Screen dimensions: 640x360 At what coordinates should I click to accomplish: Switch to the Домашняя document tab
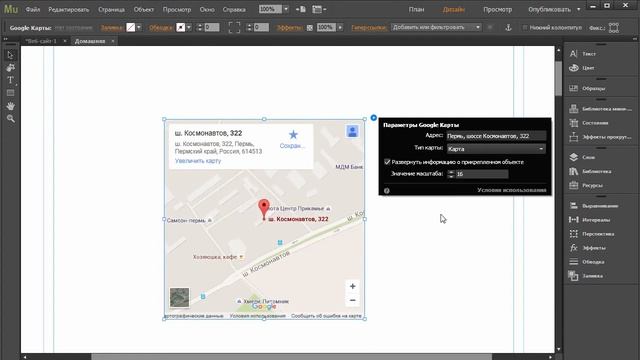click(x=90, y=41)
